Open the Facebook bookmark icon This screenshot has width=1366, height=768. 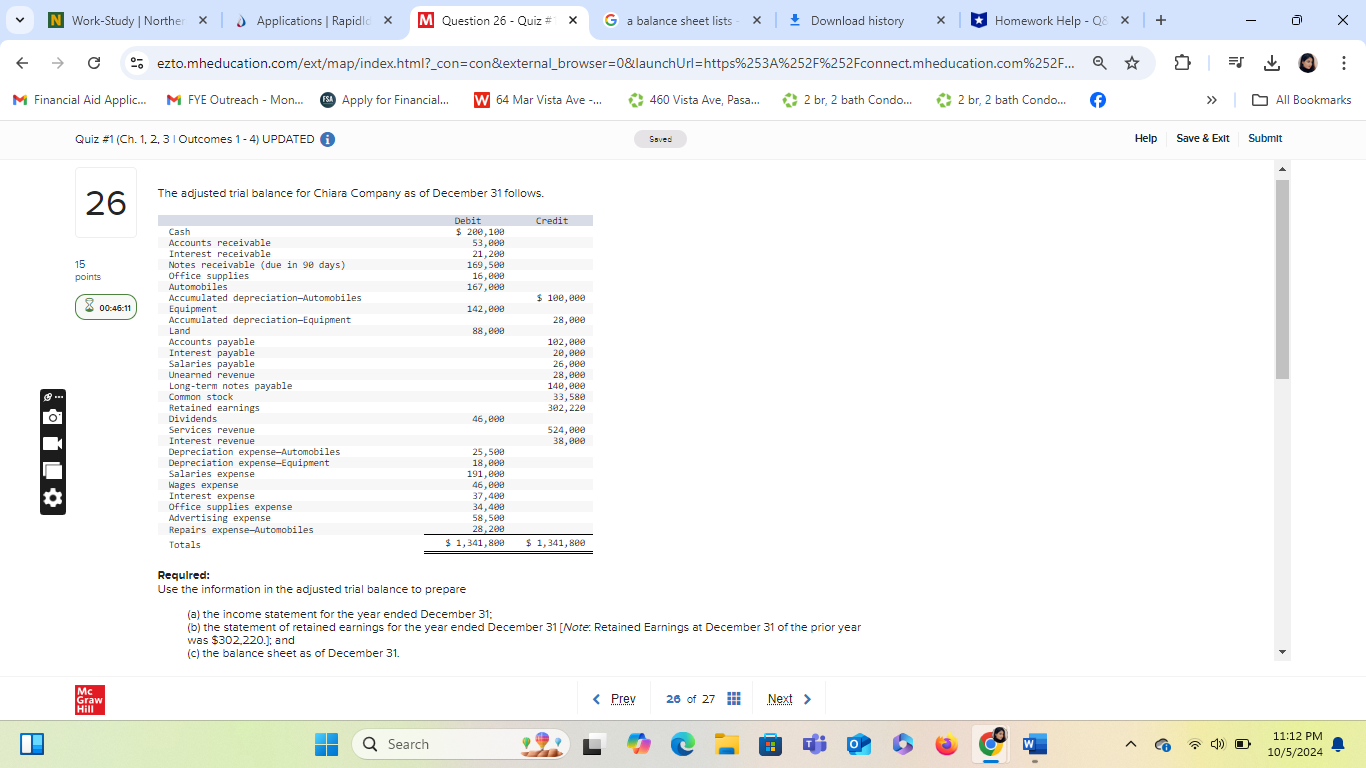[1097, 100]
